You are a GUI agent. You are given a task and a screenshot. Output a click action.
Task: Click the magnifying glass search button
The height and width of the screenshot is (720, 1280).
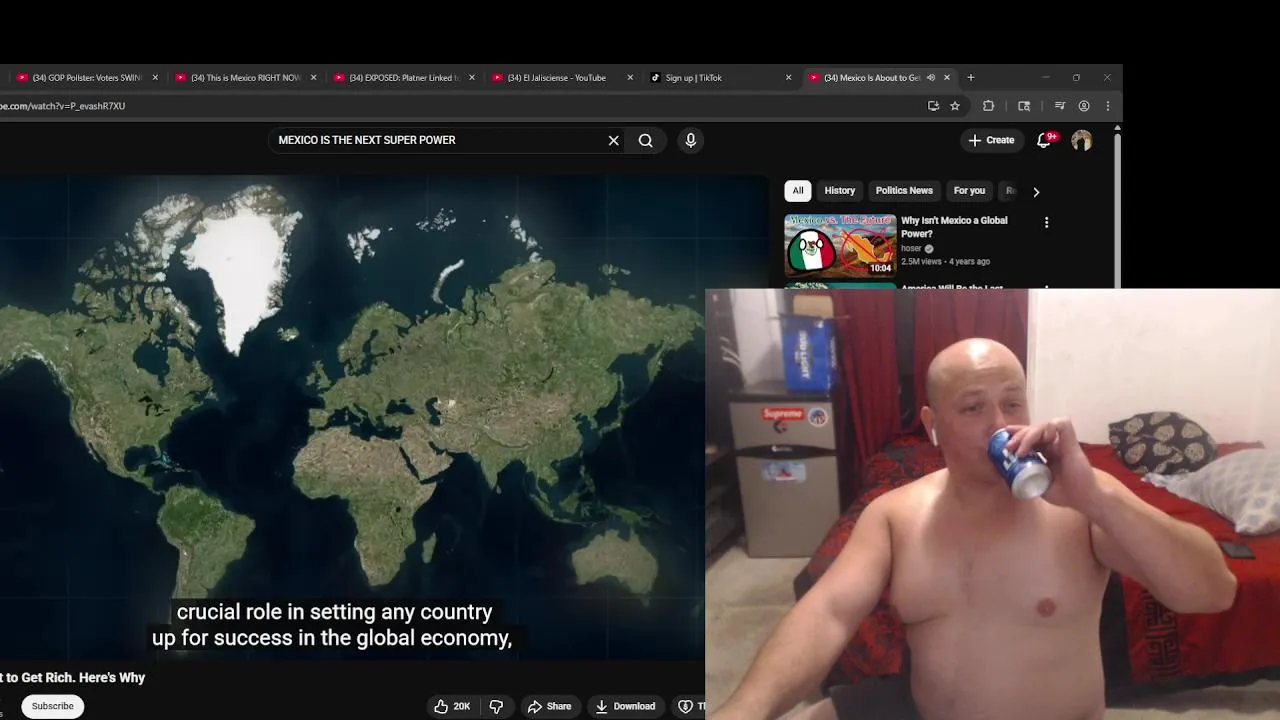(x=646, y=140)
